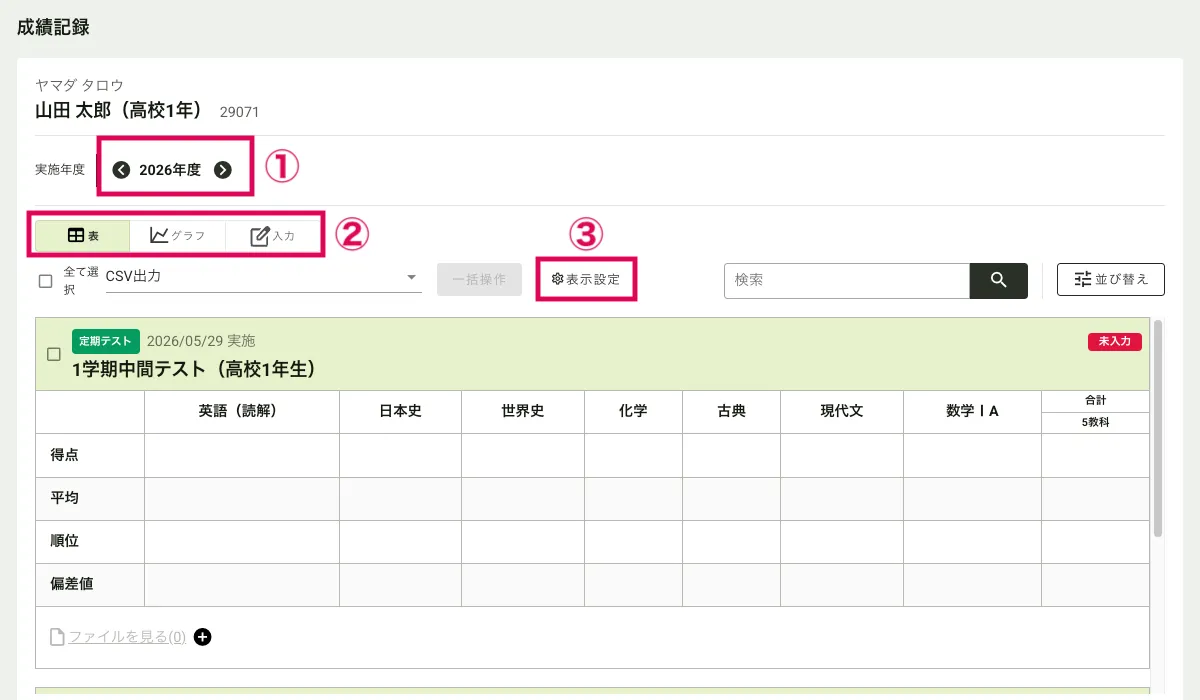Click the magnifying glass search button

point(998,280)
